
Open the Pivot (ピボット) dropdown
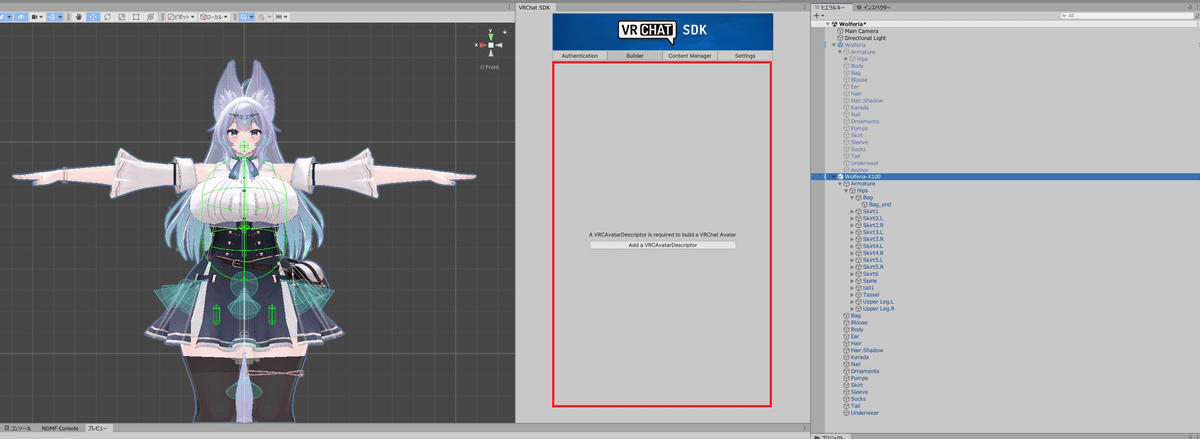click(181, 17)
